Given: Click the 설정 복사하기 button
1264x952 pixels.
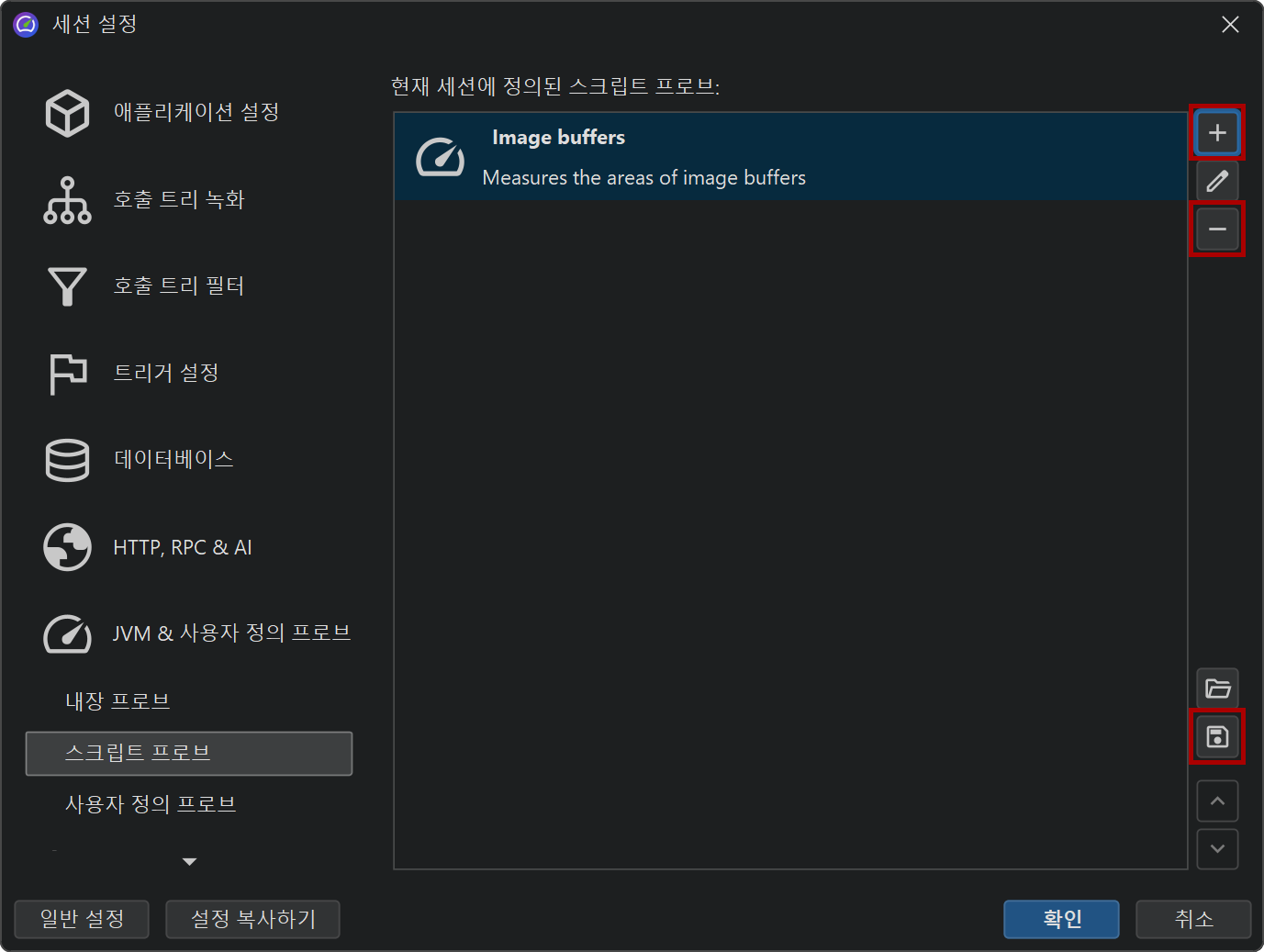Looking at the screenshot, I should 252,919.
